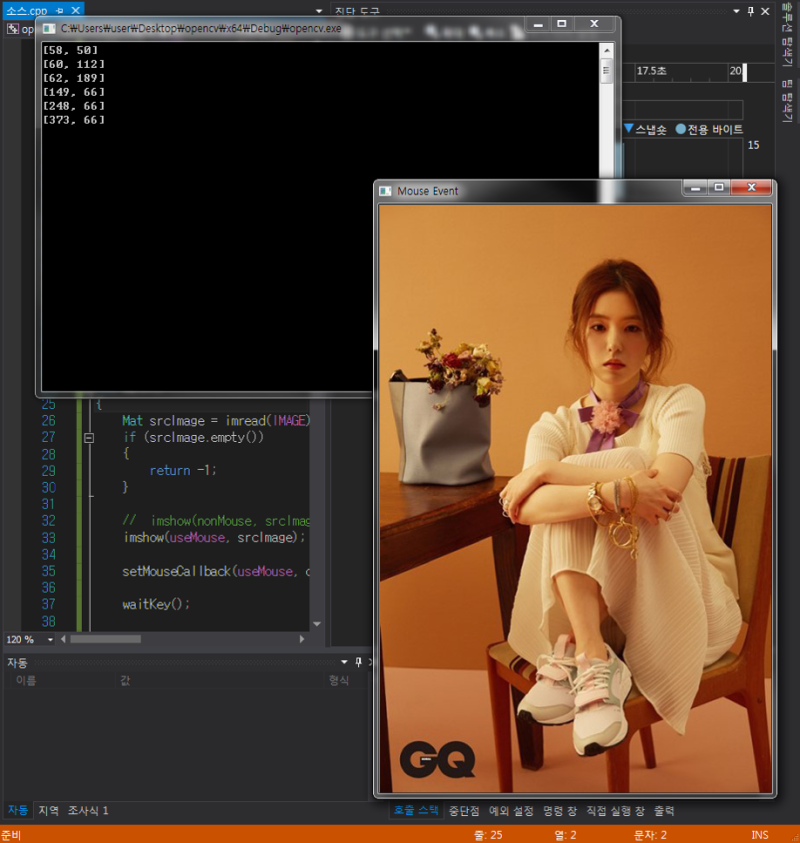Switch to the 조사식 1 tab
Viewport: 800px width, 843px height.
tap(88, 810)
